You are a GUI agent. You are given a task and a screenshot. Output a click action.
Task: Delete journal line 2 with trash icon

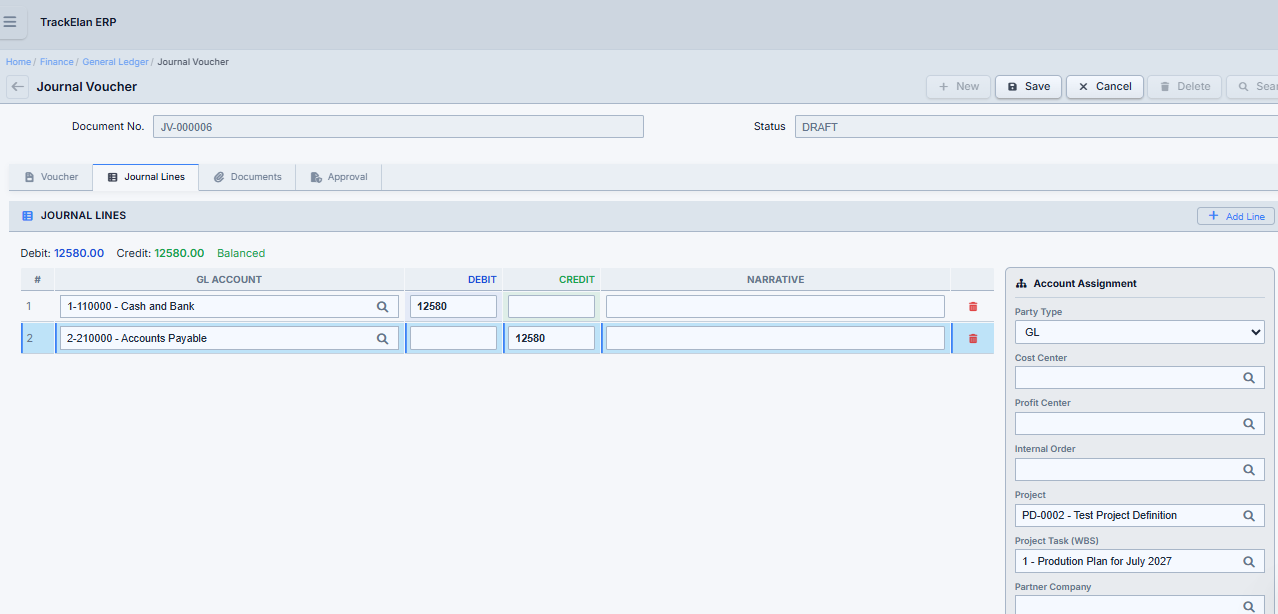pyautogui.click(x=973, y=339)
